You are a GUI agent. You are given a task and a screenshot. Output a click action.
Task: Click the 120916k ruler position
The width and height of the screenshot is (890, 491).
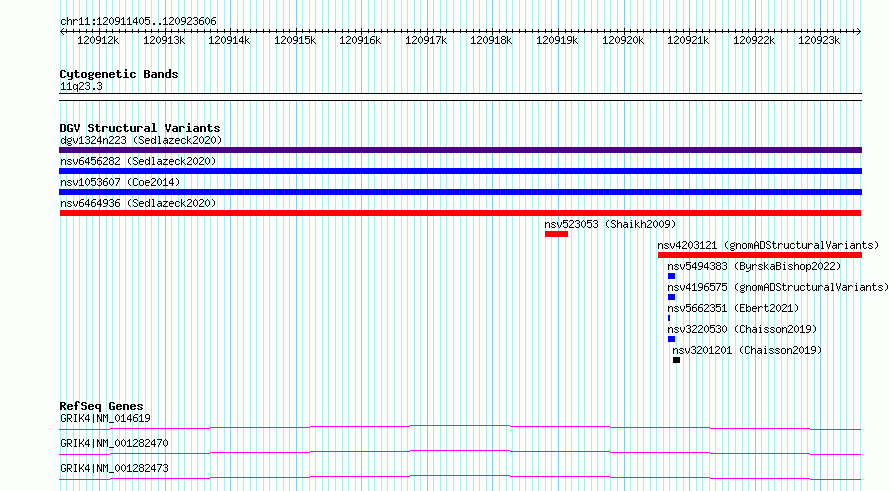(x=360, y=40)
